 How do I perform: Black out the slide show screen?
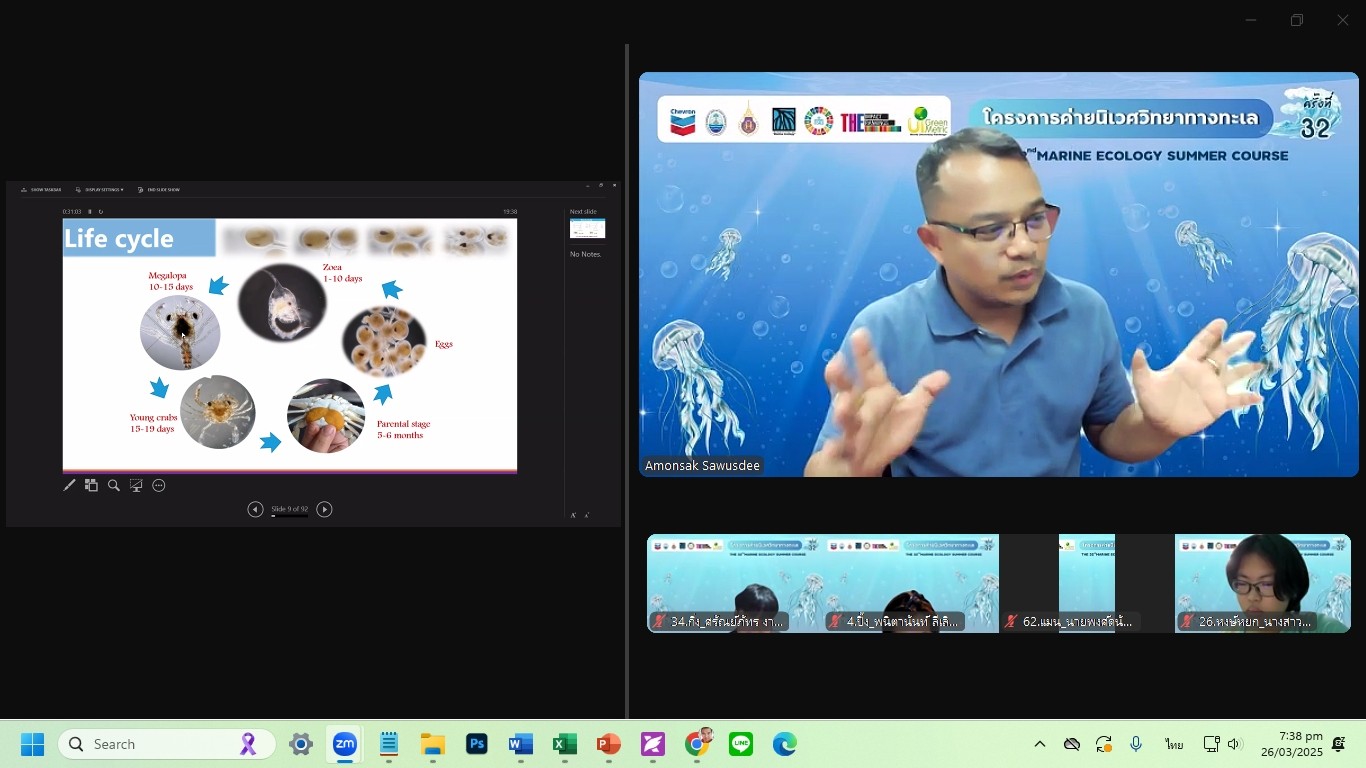[136, 486]
